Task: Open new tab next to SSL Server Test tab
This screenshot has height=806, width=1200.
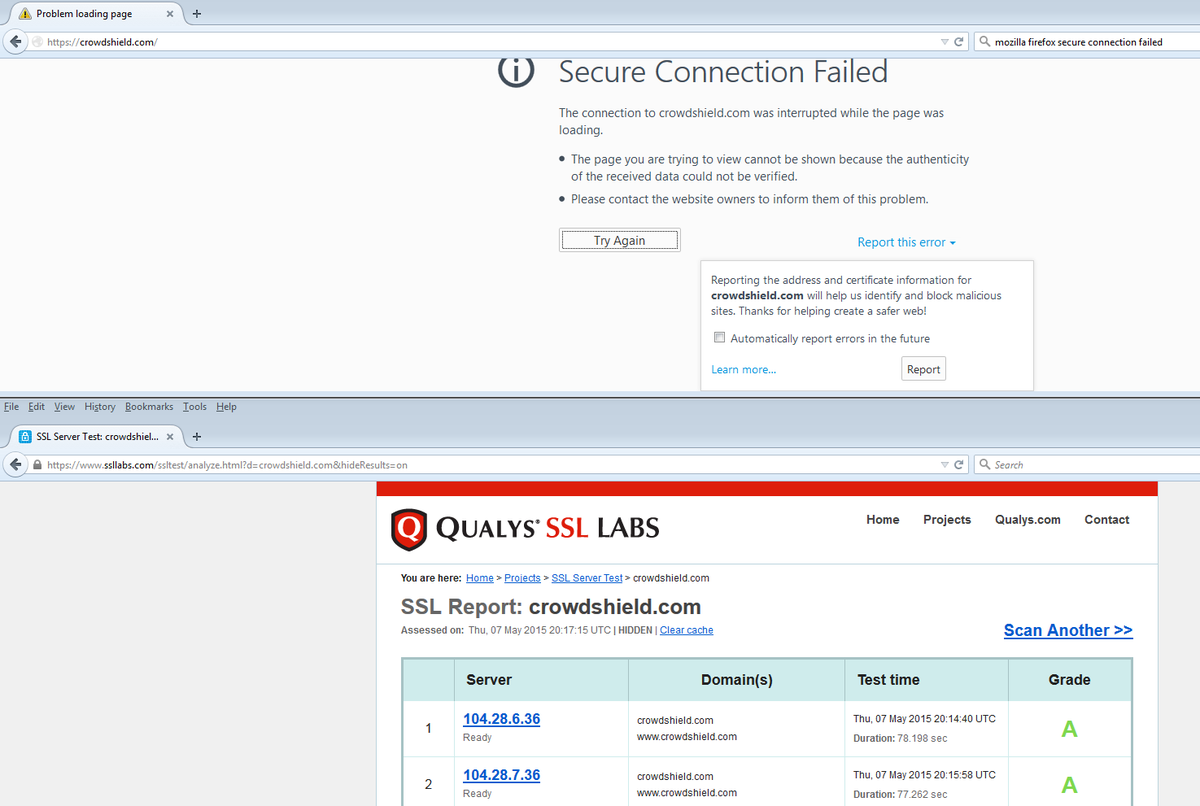Action: point(196,437)
